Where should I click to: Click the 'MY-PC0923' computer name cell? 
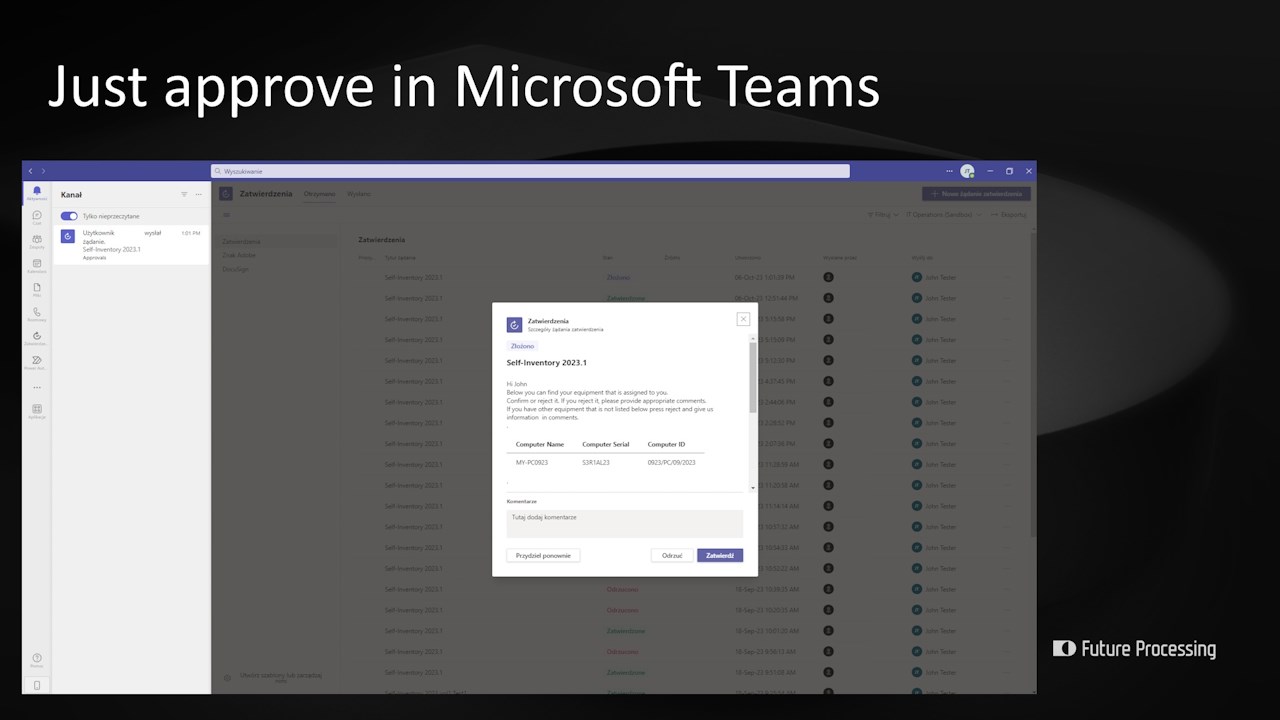point(532,463)
